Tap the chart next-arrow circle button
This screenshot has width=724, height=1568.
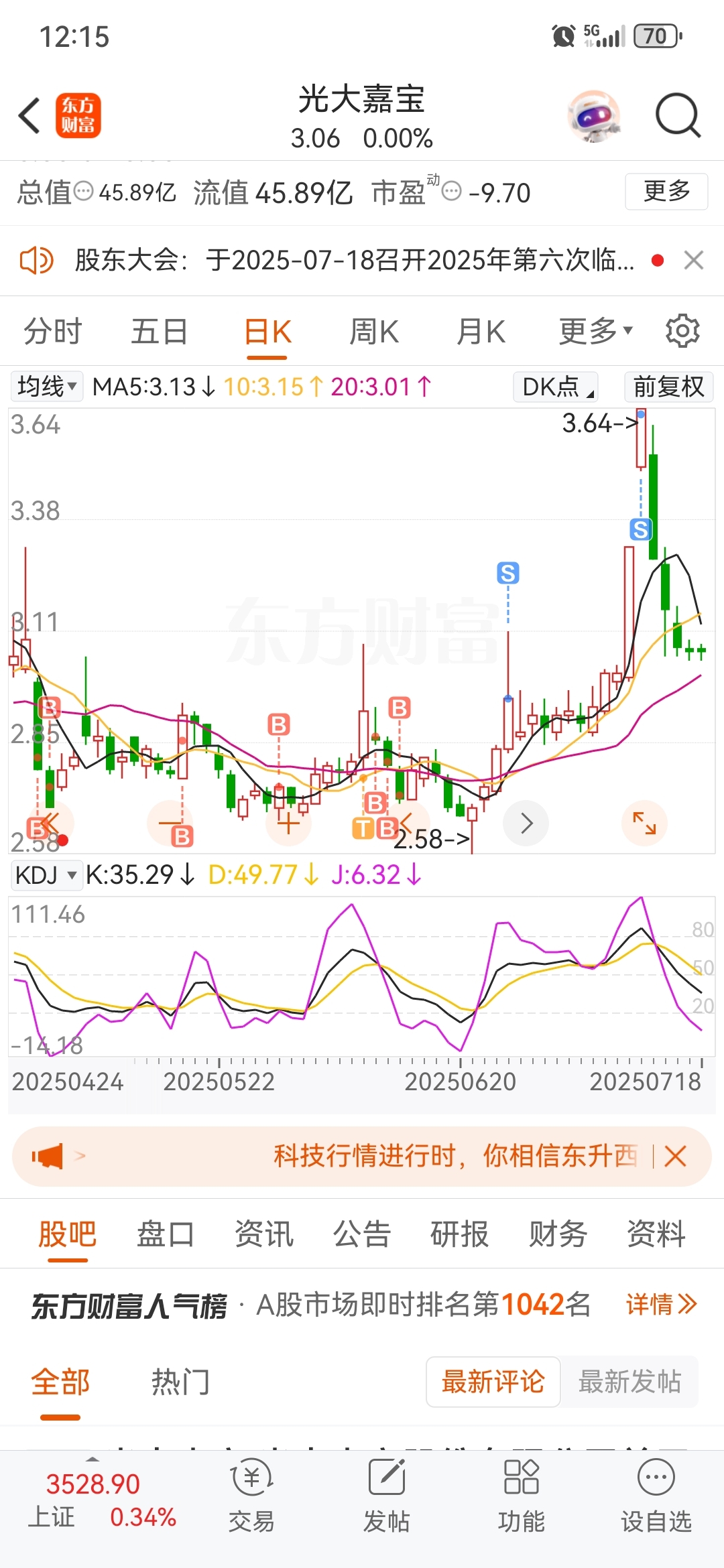[526, 824]
